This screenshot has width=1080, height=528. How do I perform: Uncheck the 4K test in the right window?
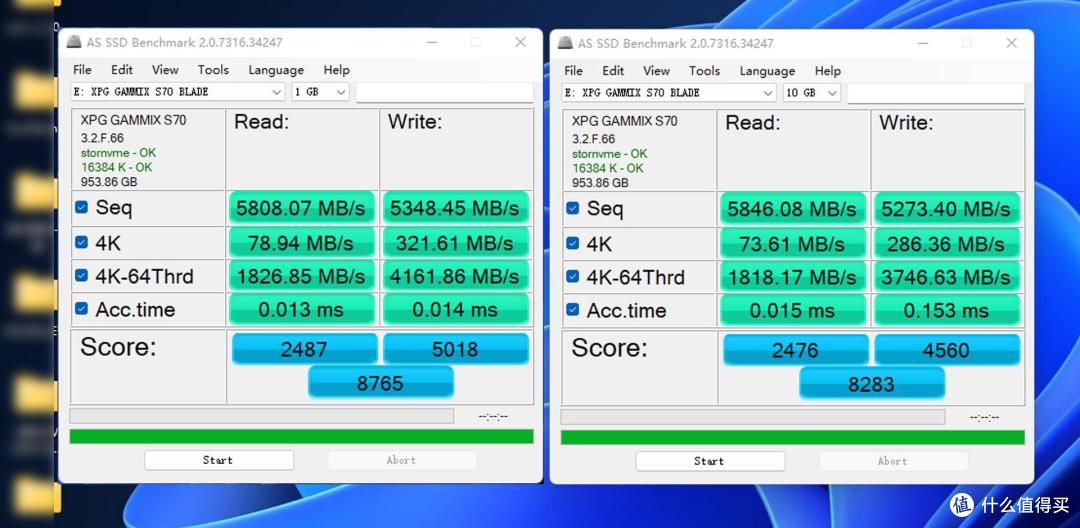coord(572,243)
